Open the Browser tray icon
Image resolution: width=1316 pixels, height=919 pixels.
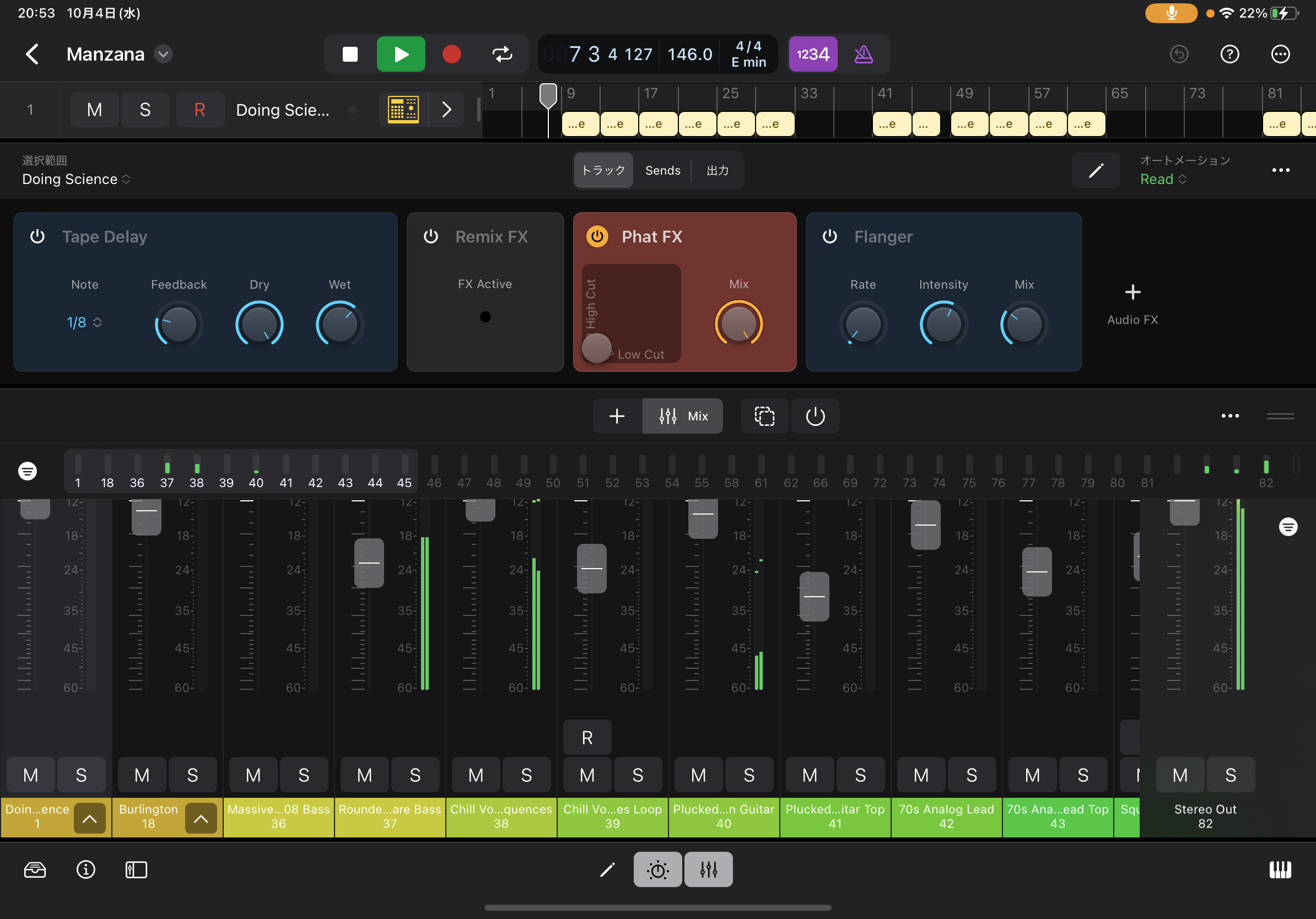35,870
